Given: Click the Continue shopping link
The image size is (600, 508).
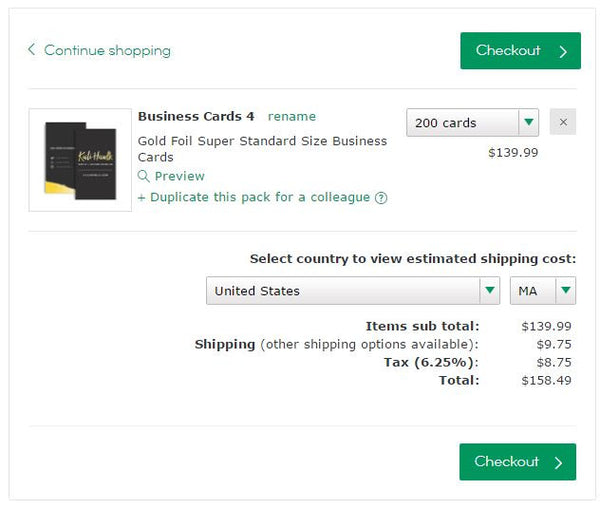Looking at the screenshot, I should pos(107,50).
